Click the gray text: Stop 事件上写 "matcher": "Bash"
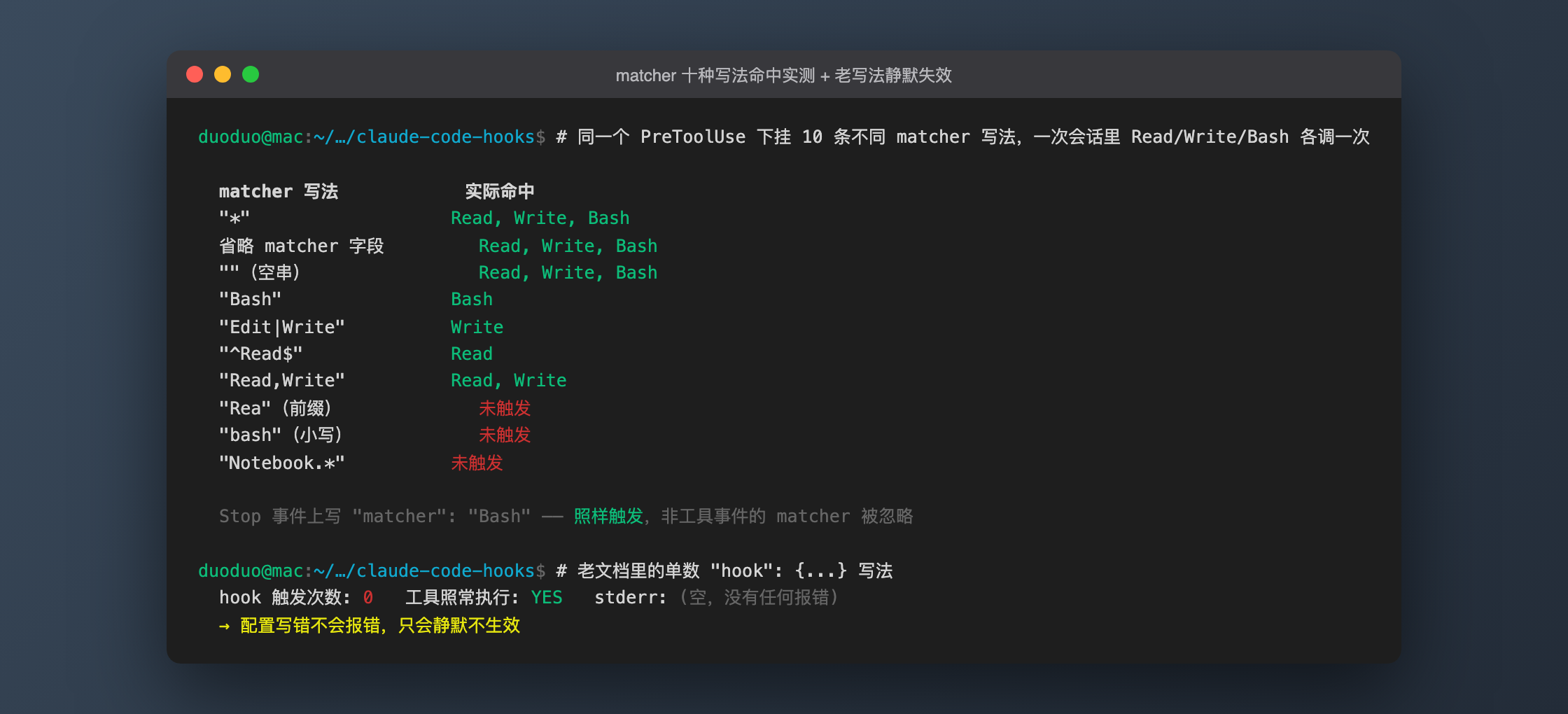Image resolution: width=1568 pixels, height=714 pixels. (374, 516)
